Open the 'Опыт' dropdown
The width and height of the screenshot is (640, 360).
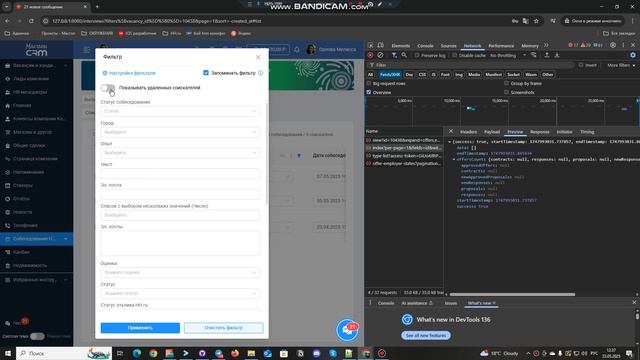tap(180, 153)
